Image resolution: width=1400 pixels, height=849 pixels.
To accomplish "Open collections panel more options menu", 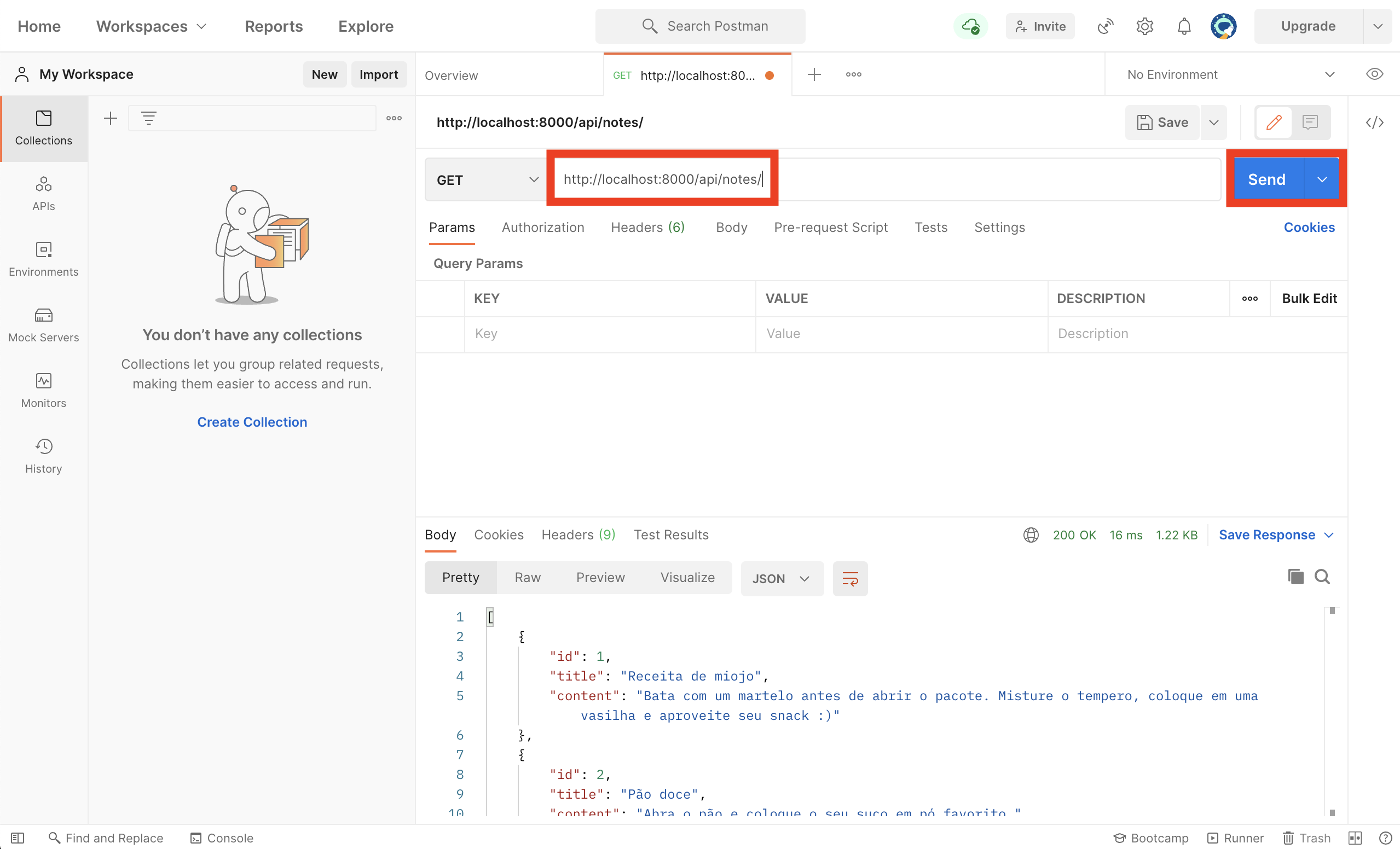I will 394,118.
